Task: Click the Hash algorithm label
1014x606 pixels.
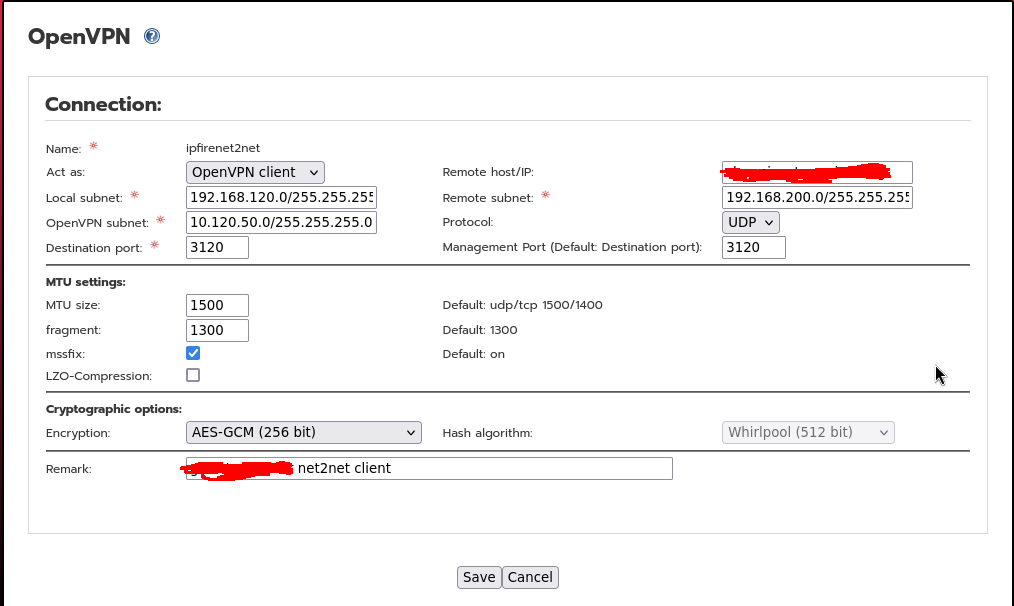Action: (x=488, y=433)
